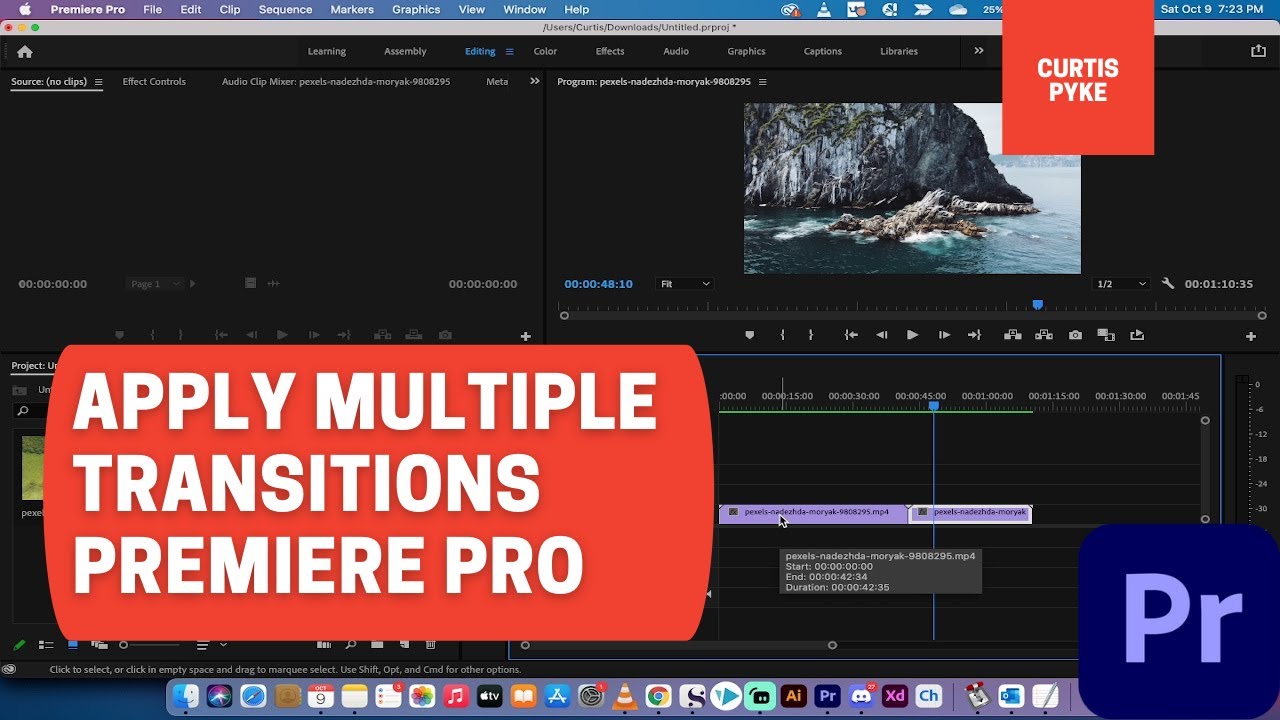Switch the Project panel to List view
This screenshot has height=720, width=1280.
click(45, 644)
